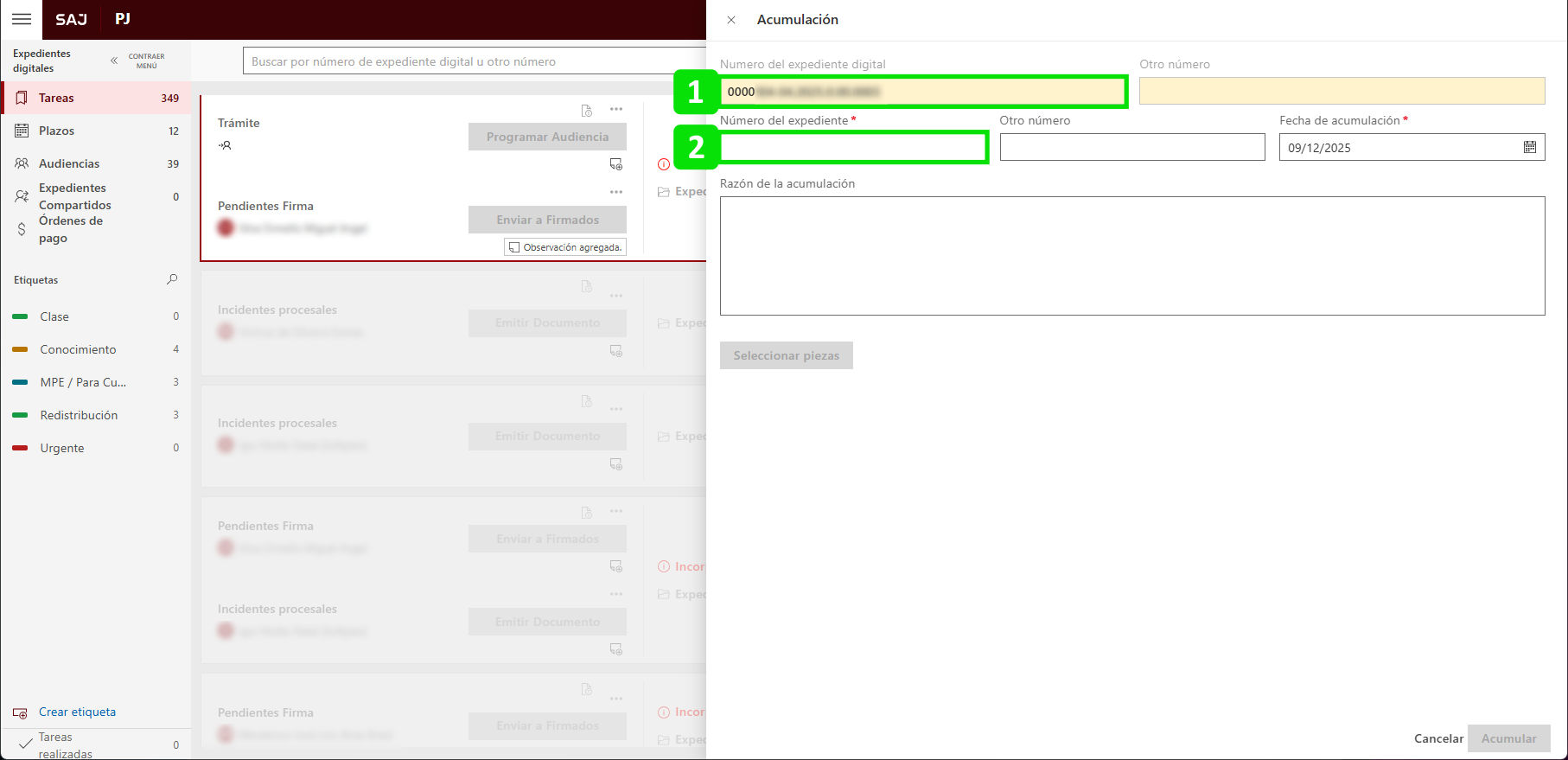This screenshot has height=760, width=1568.
Task: Click the Acumular button
Action: 1508,738
